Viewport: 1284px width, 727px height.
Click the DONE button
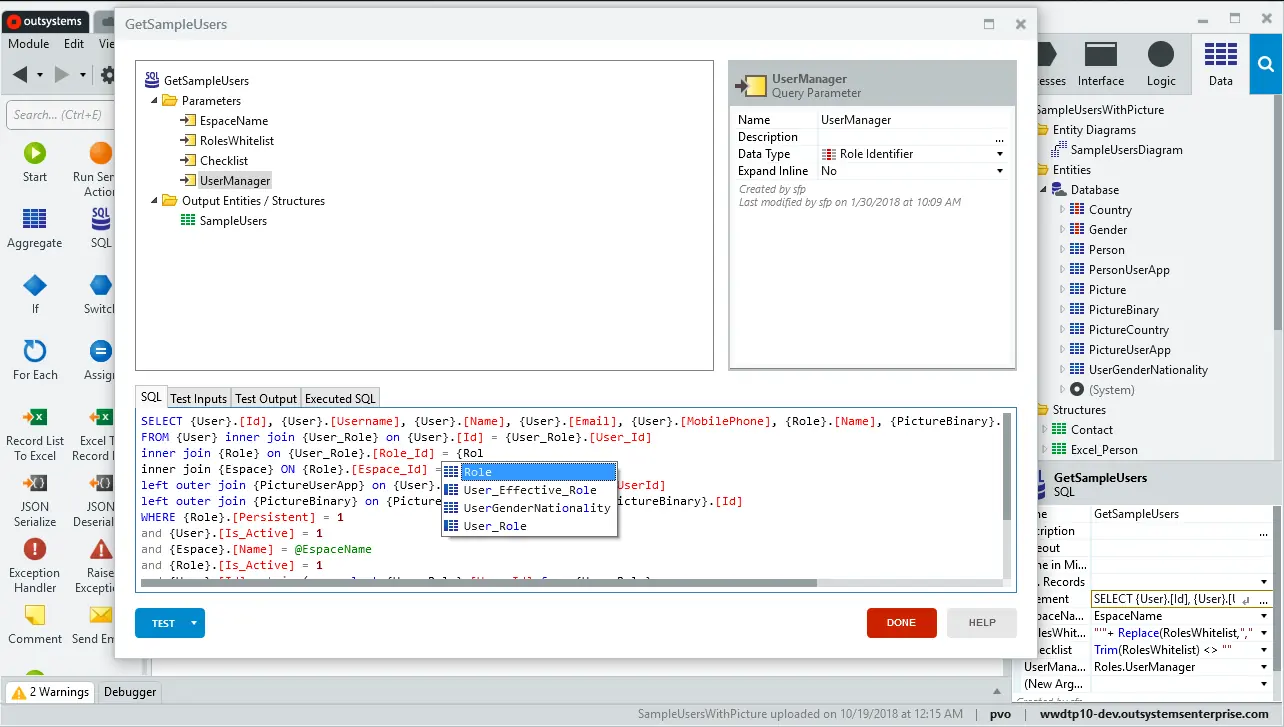pos(901,623)
